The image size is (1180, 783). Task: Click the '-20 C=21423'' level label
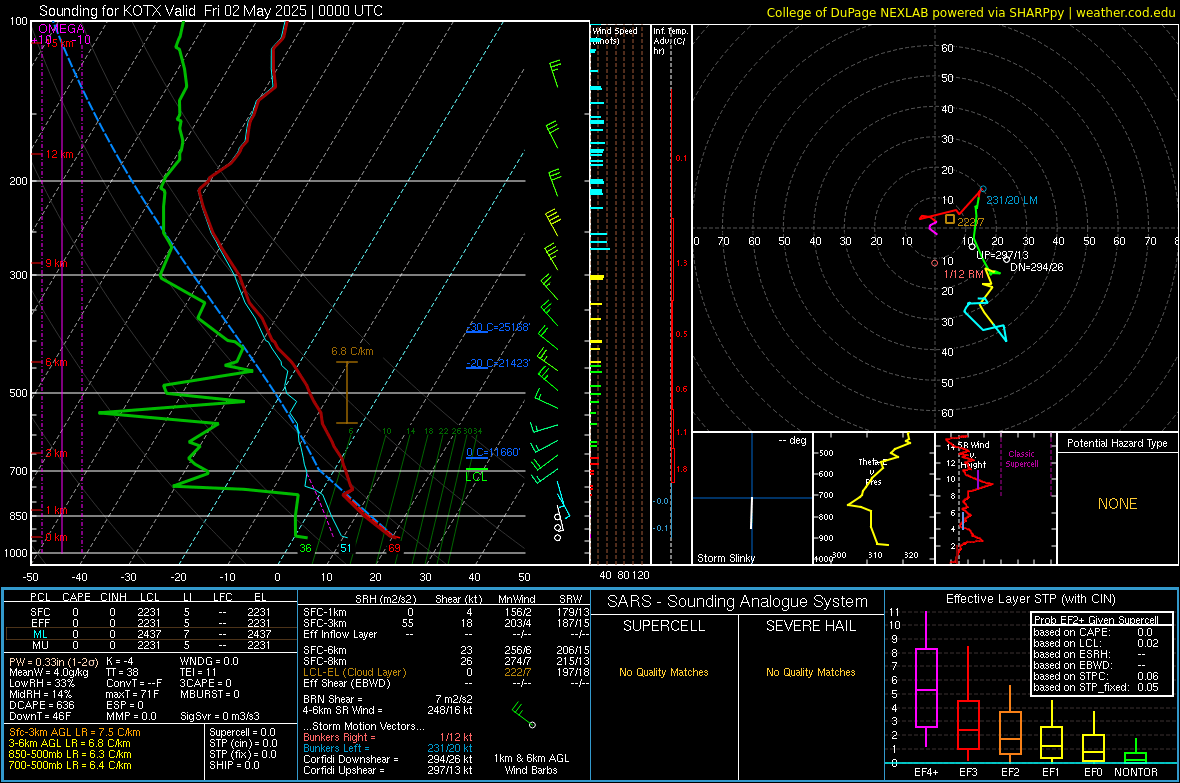498,363
